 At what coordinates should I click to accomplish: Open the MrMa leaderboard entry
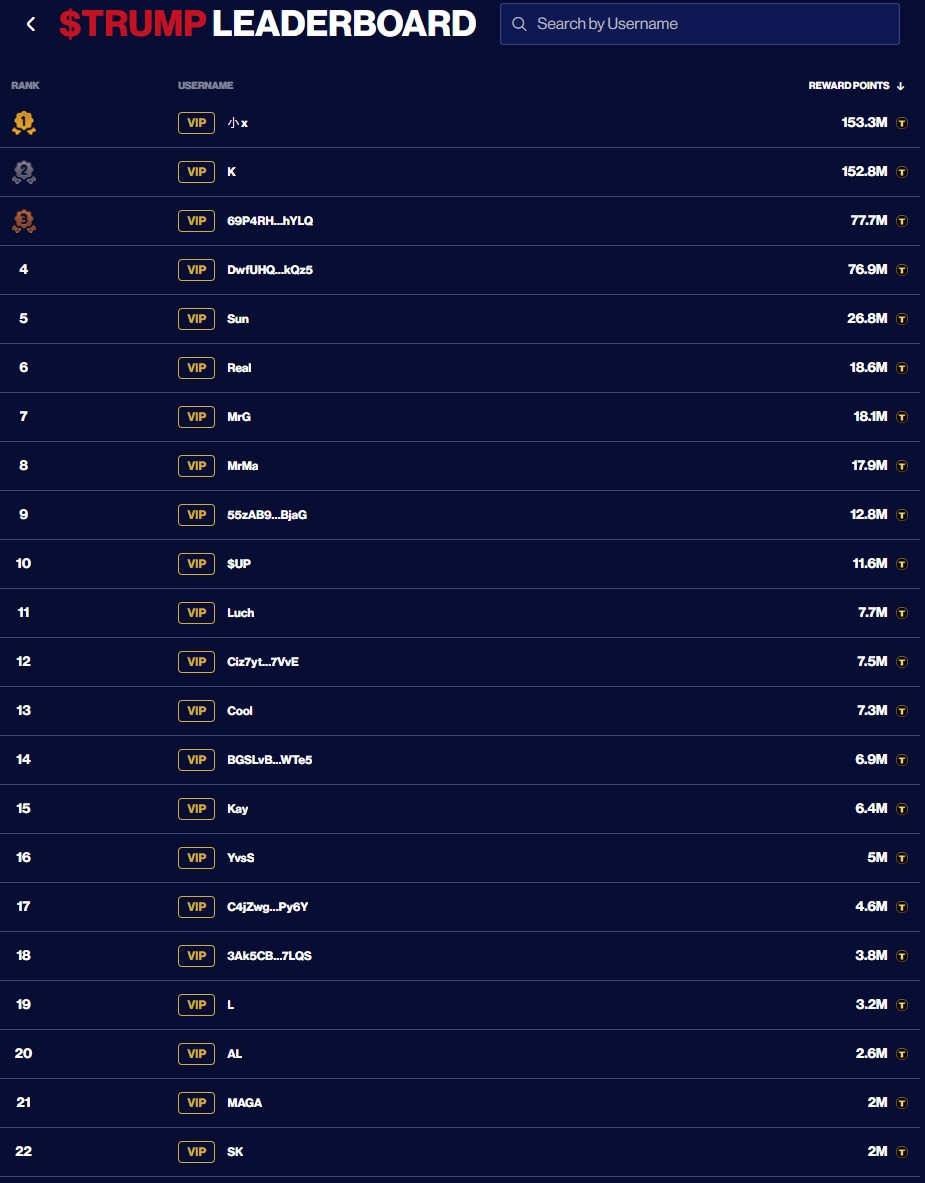point(243,466)
